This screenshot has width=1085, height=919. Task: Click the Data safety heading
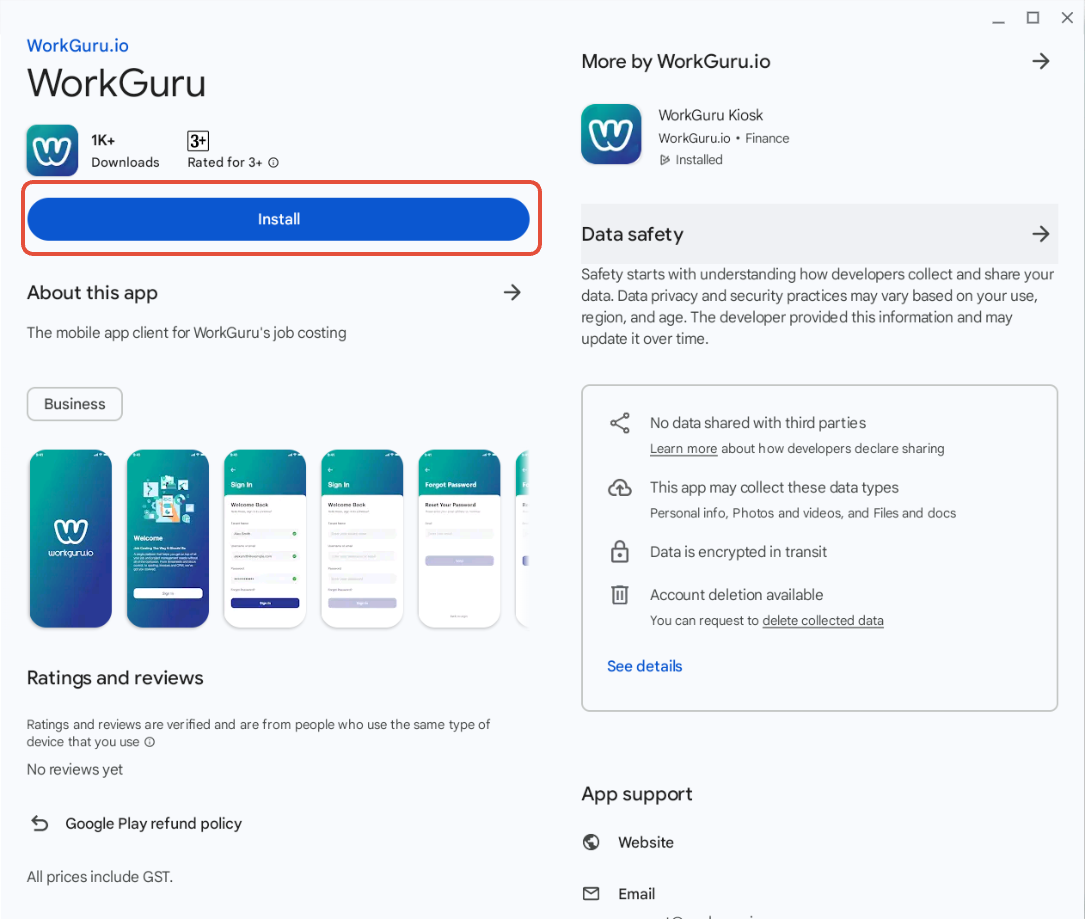click(632, 234)
